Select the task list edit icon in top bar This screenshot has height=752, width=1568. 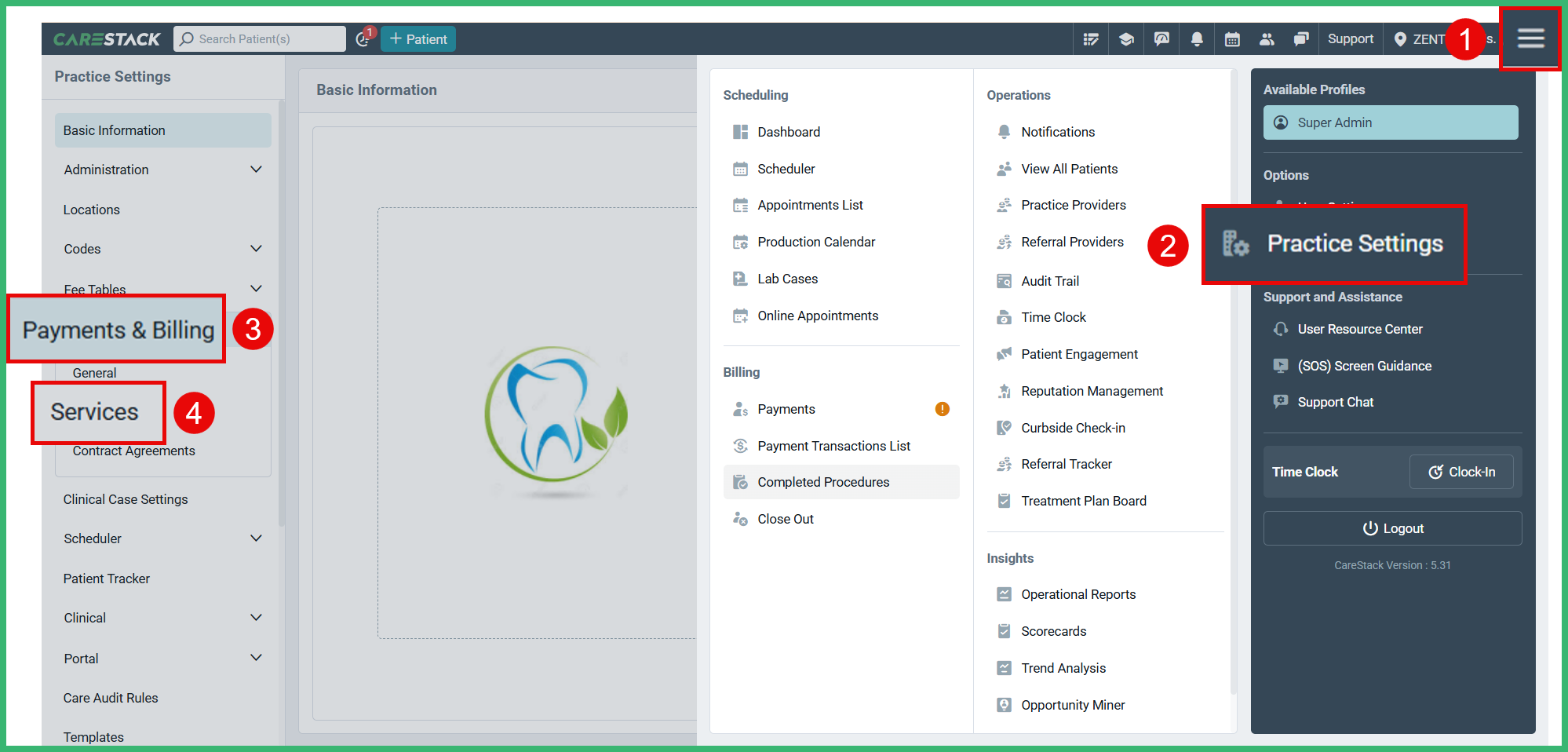1090,38
